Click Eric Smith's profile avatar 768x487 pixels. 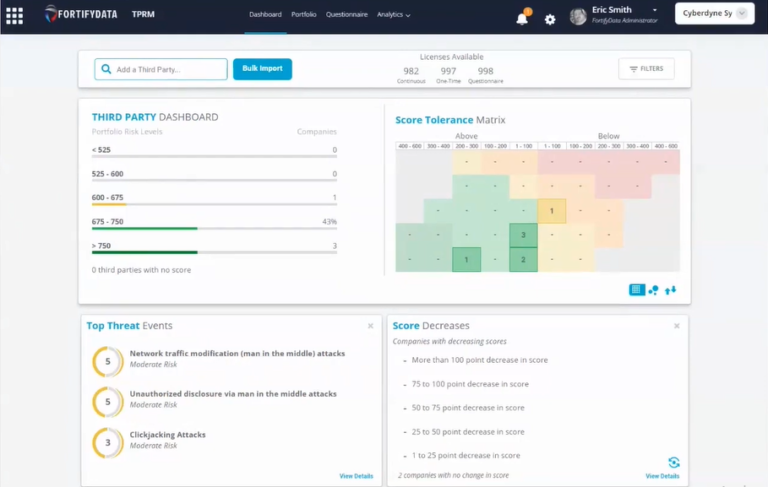point(578,16)
